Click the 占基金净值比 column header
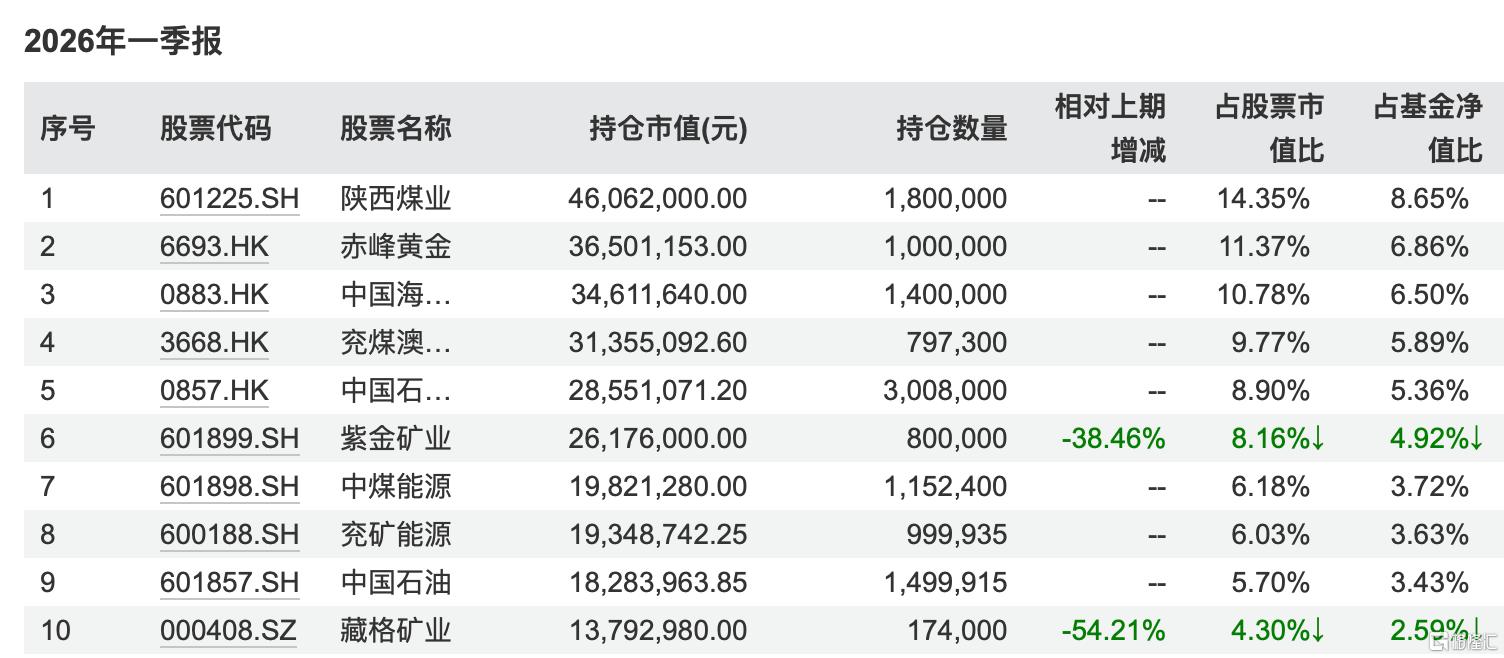 click(1427, 128)
